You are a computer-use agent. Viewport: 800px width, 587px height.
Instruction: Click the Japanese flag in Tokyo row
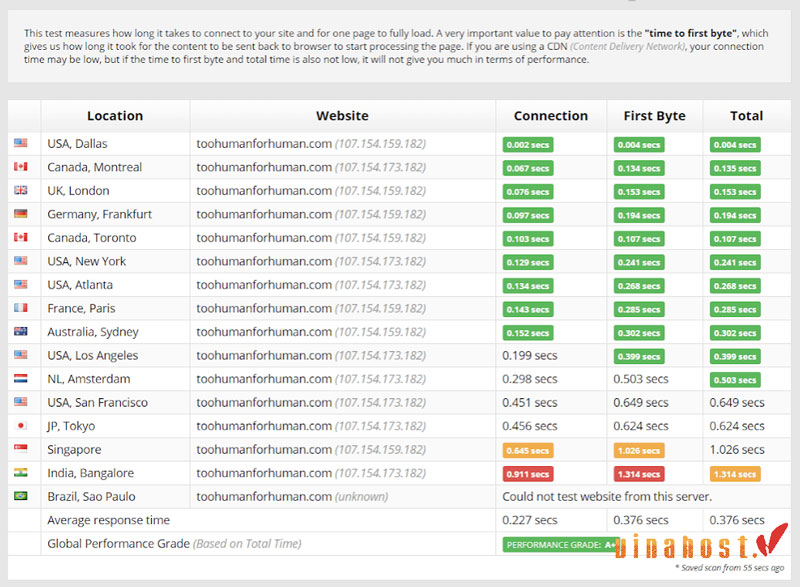pos(20,426)
